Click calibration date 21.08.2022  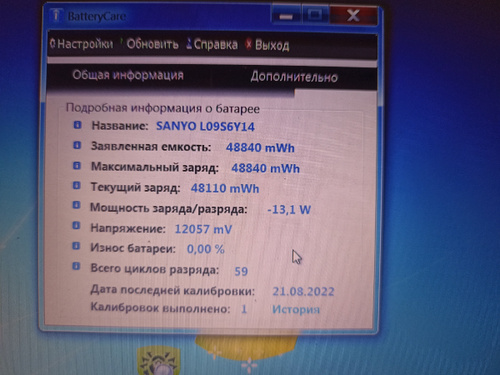(x=303, y=291)
